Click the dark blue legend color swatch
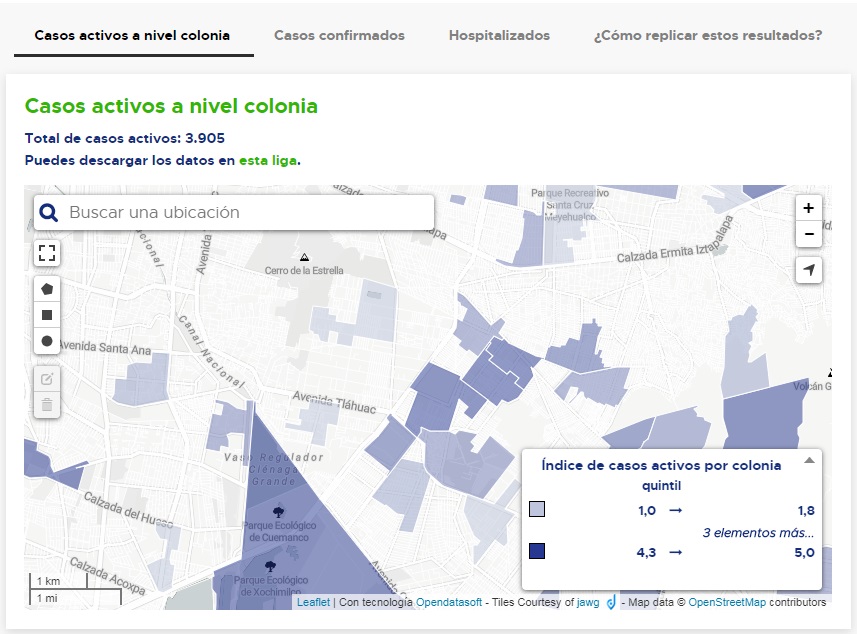This screenshot has height=634, width=857. pyautogui.click(x=538, y=550)
